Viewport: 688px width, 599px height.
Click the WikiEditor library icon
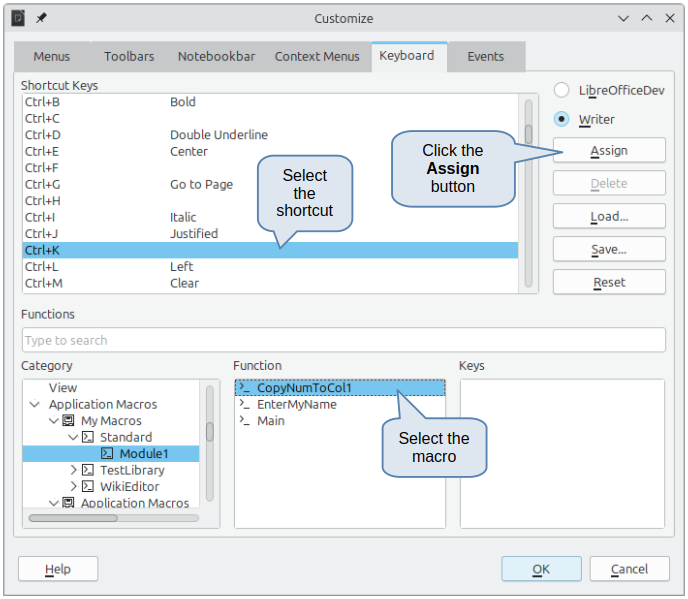point(88,486)
